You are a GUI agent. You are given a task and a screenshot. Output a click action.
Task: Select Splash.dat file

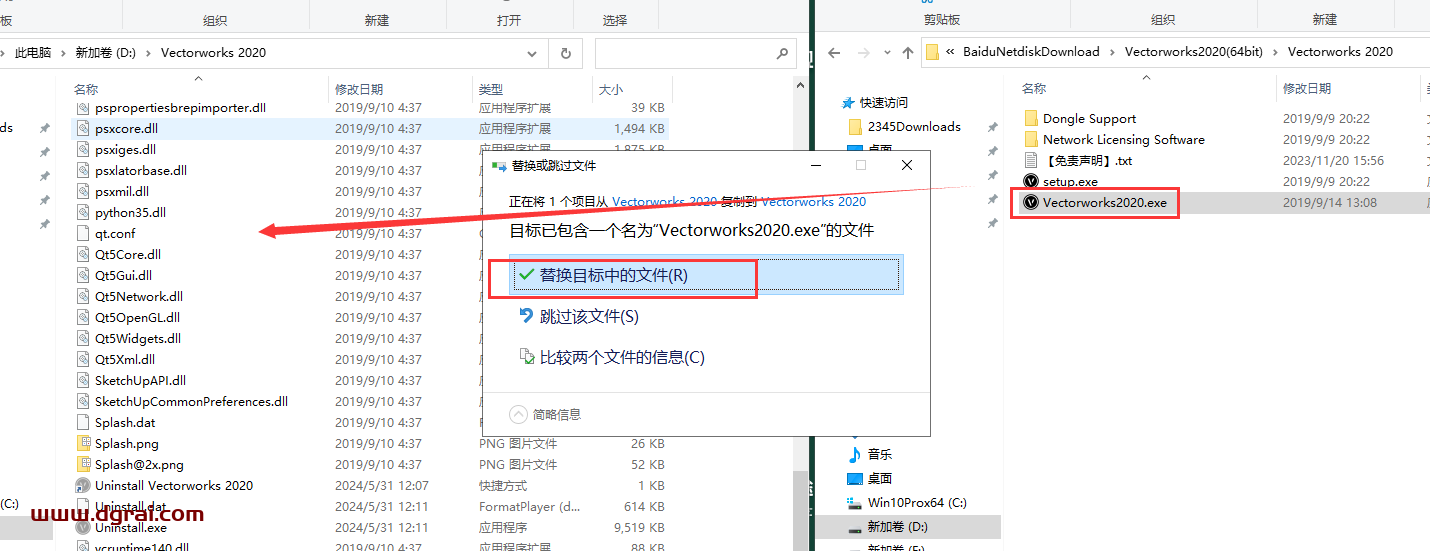(x=125, y=422)
